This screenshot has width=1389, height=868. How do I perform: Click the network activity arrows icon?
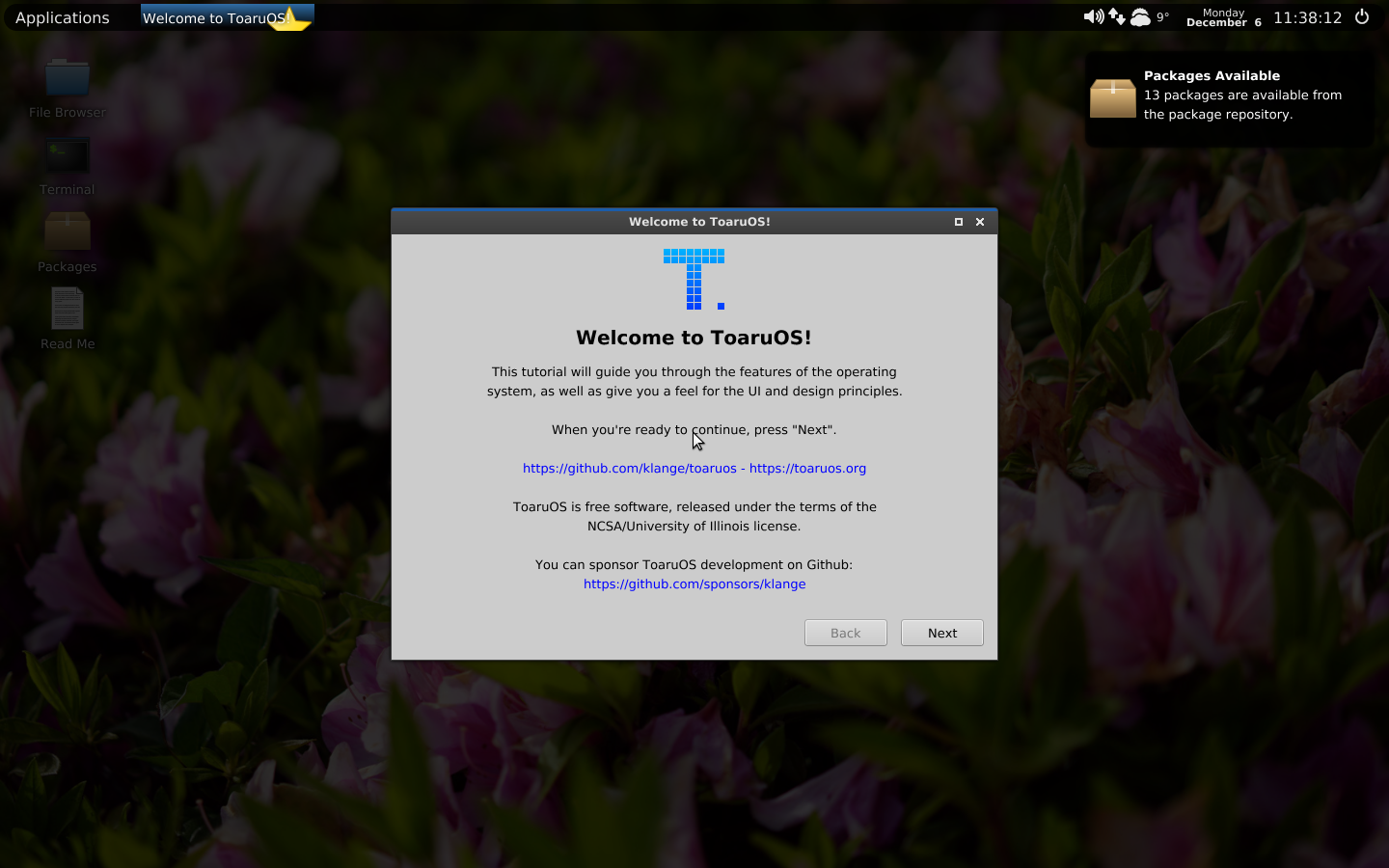click(1116, 16)
